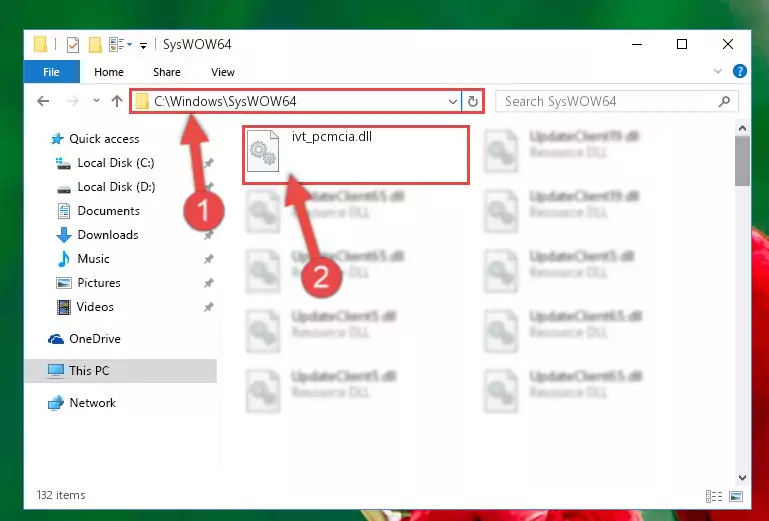Click New Folder icon in quick access toolbar
Screen dimensions: 769x521
(95, 45)
